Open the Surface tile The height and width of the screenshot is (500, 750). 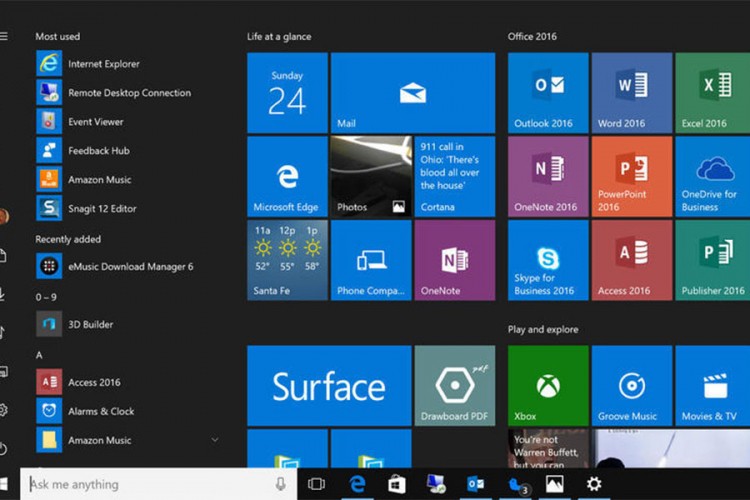(x=329, y=386)
